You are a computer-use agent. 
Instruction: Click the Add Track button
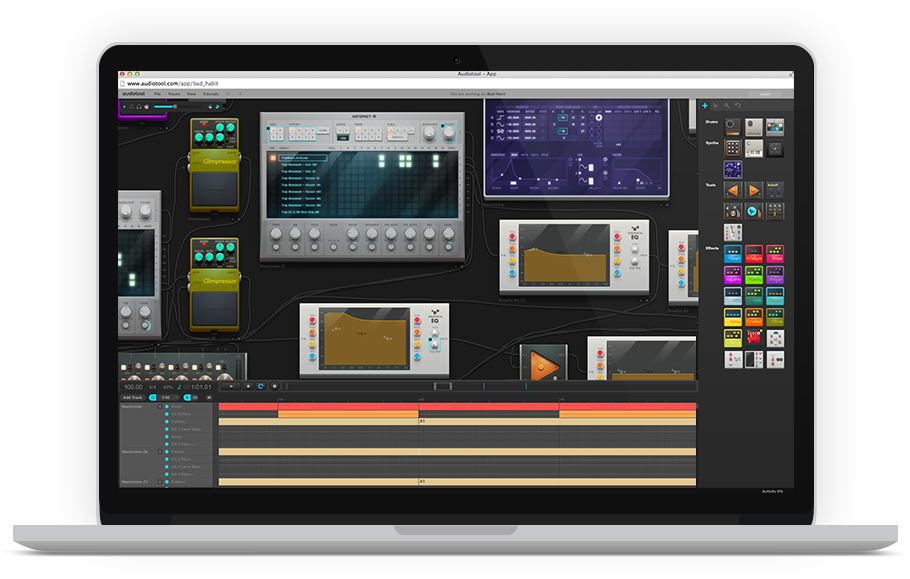[x=133, y=397]
